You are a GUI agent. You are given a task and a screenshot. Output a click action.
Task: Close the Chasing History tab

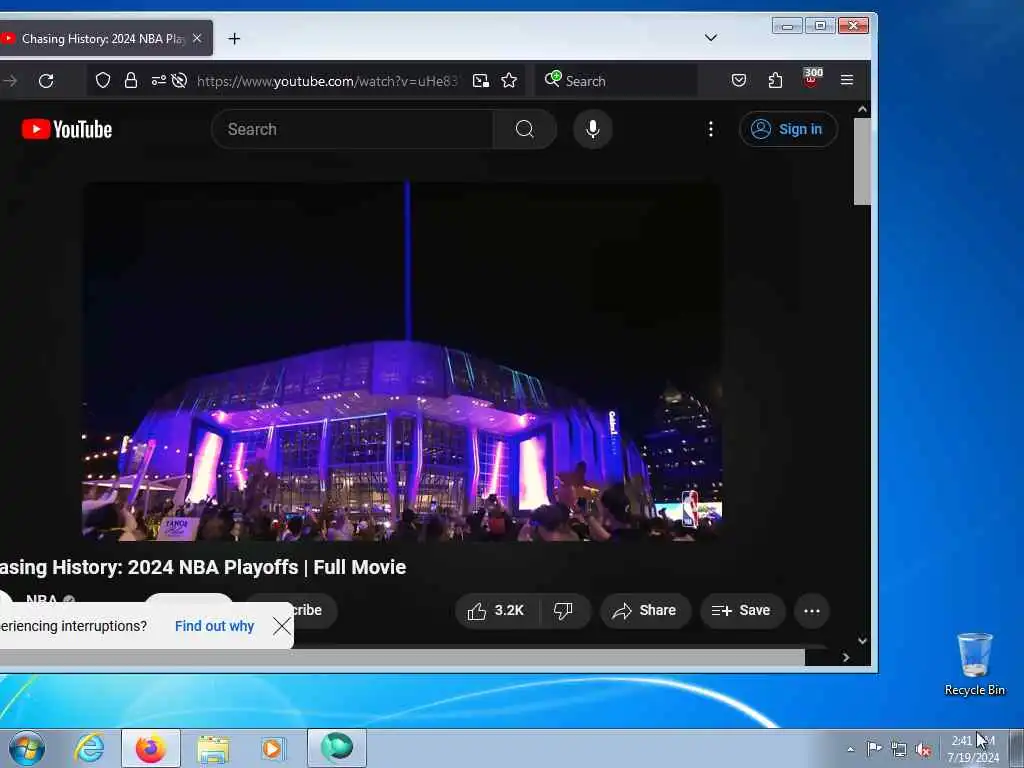click(x=197, y=39)
